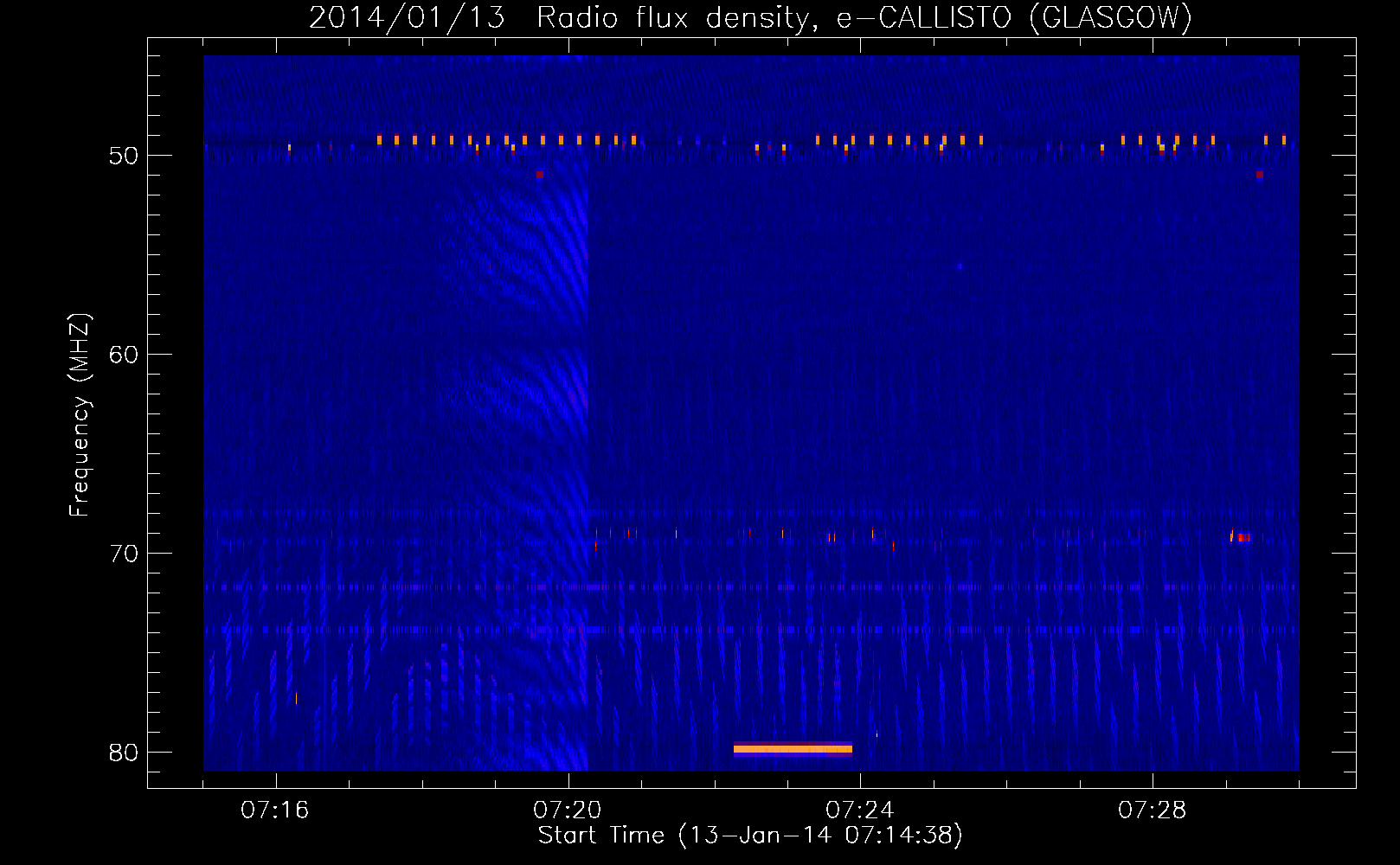Click the 07:24 time tick label
The height and width of the screenshot is (865, 1400).
[860, 811]
